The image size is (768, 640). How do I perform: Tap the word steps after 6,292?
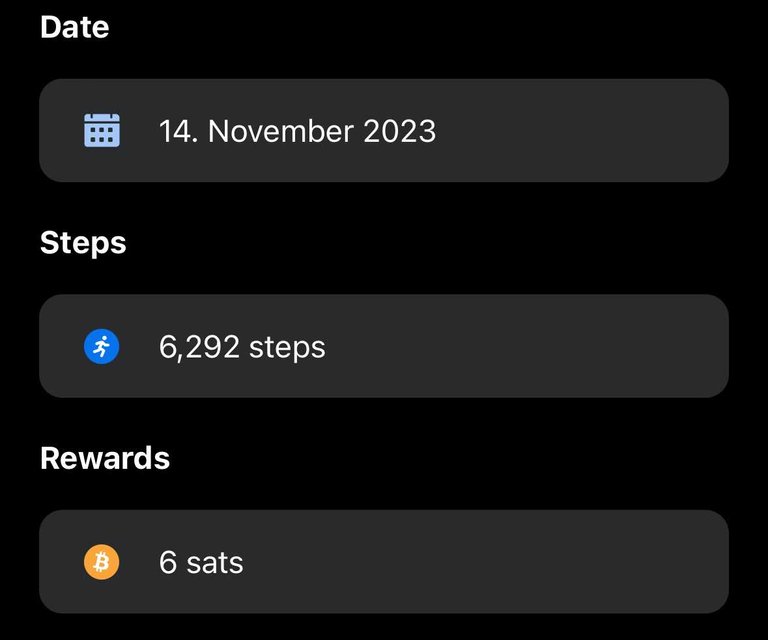[x=287, y=349]
